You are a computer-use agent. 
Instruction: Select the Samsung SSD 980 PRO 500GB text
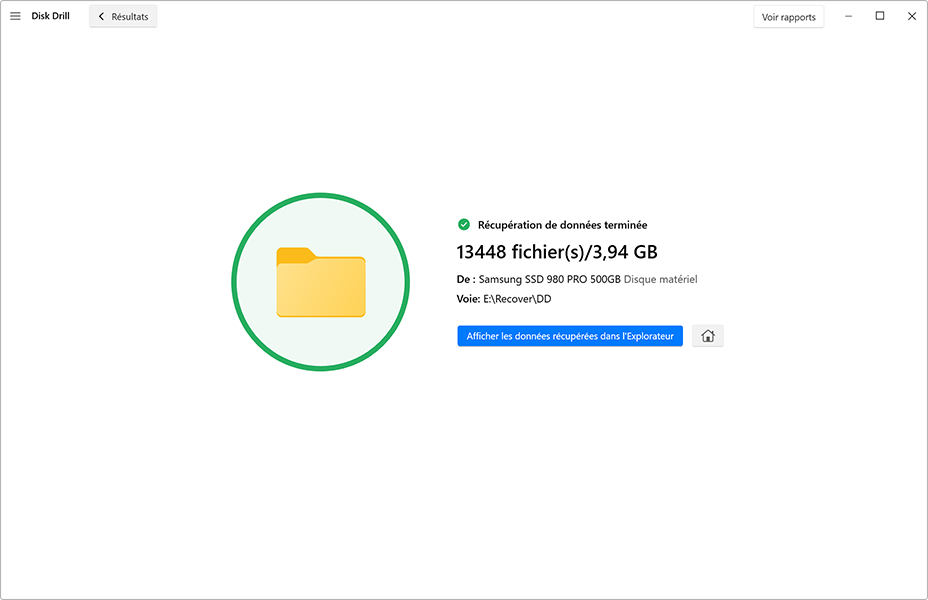pyautogui.click(x=550, y=279)
